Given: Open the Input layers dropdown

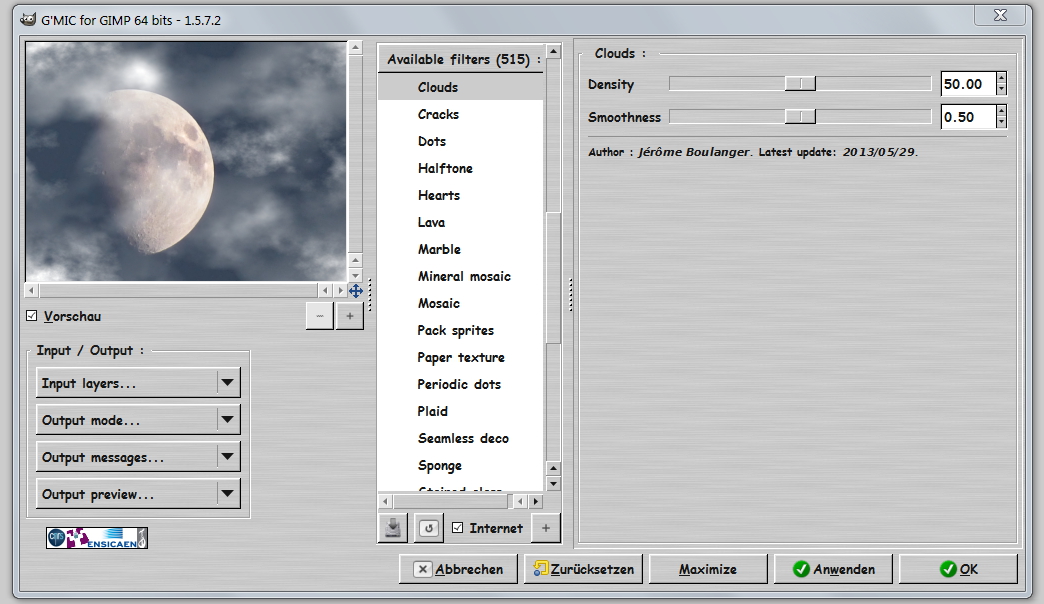Looking at the screenshot, I should (x=138, y=383).
